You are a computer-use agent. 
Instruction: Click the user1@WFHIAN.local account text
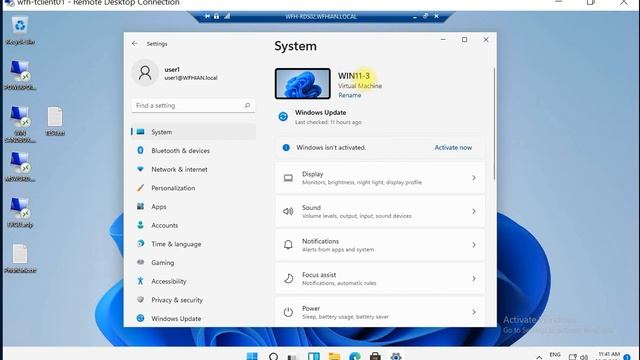tap(191, 78)
